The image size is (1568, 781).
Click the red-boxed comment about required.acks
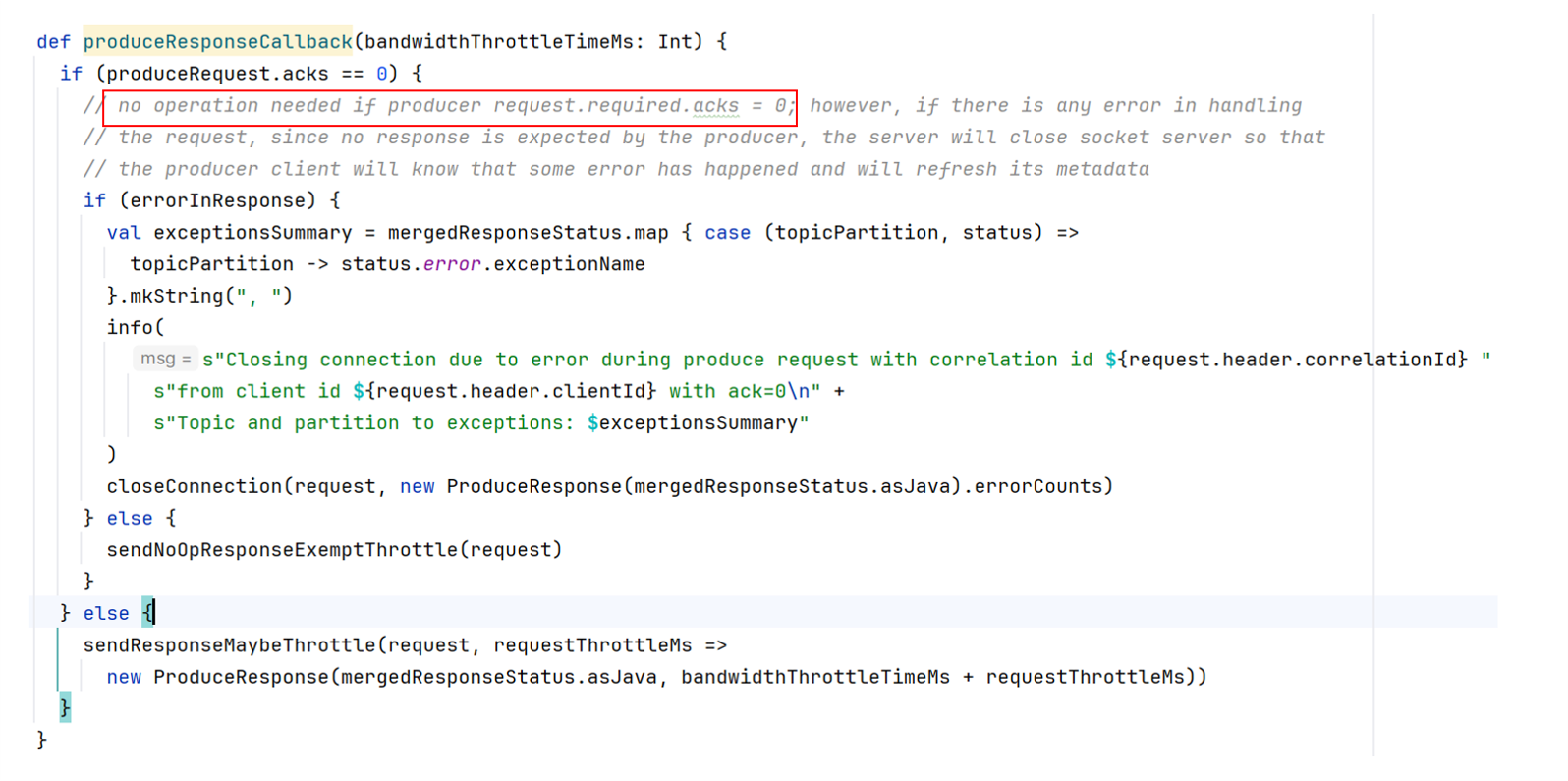450,106
